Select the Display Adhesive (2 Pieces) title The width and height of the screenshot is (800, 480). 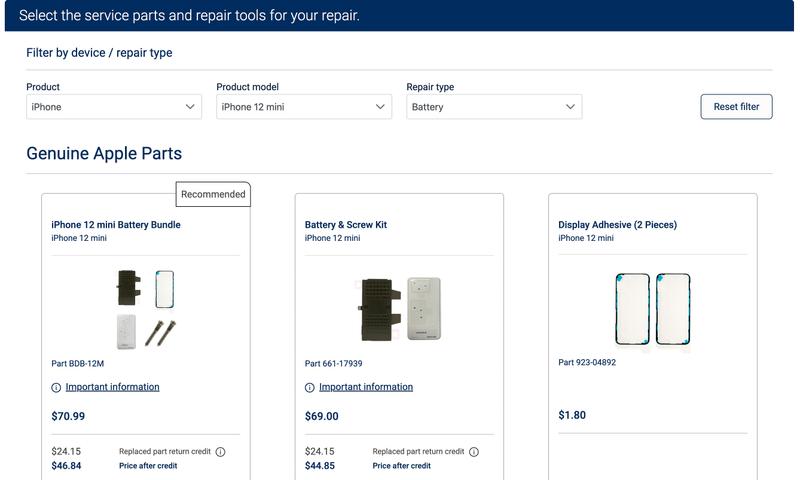pos(617,224)
